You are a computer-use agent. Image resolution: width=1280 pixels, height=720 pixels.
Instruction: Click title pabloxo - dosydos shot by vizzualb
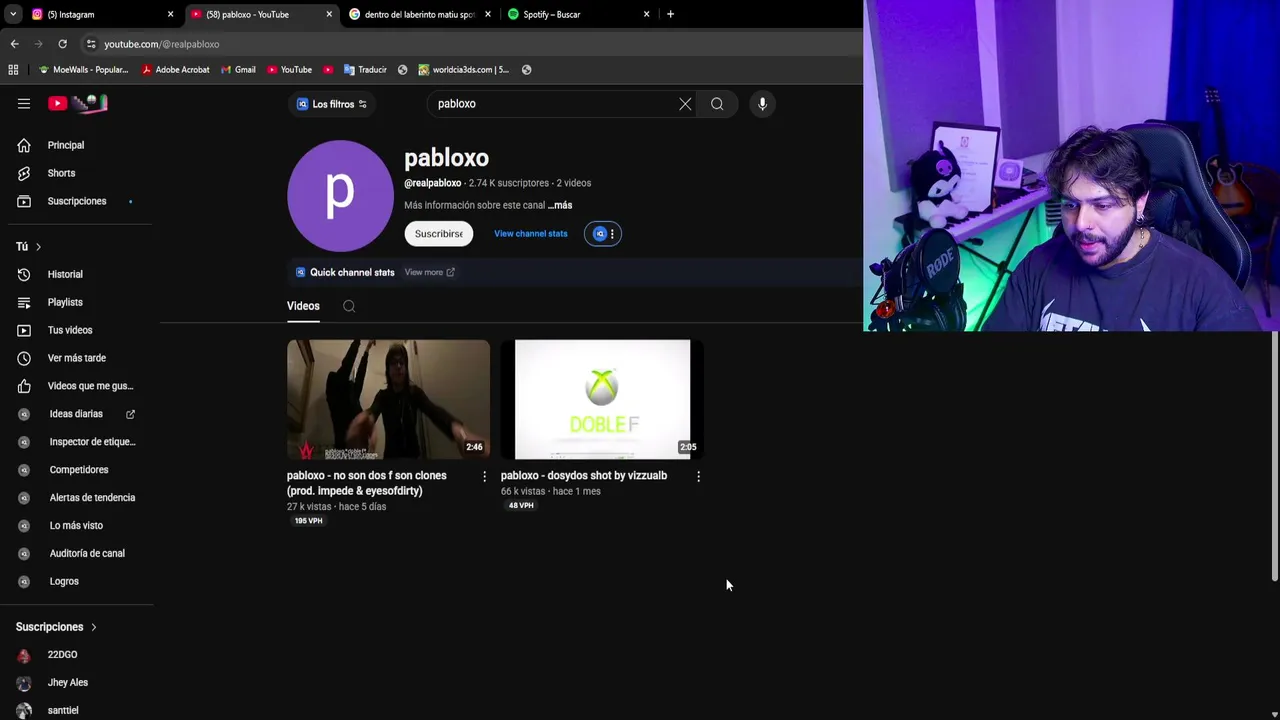tap(584, 476)
